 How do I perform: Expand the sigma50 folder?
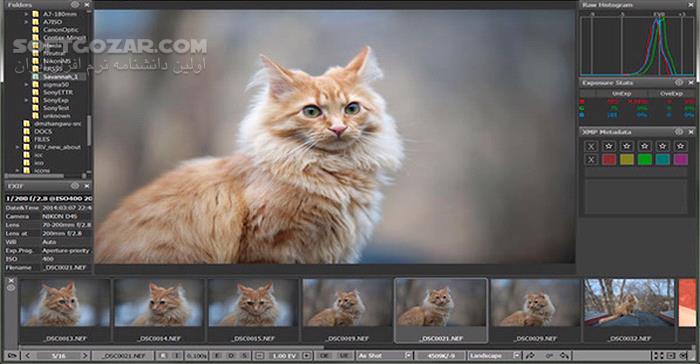click(x=27, y=84)
